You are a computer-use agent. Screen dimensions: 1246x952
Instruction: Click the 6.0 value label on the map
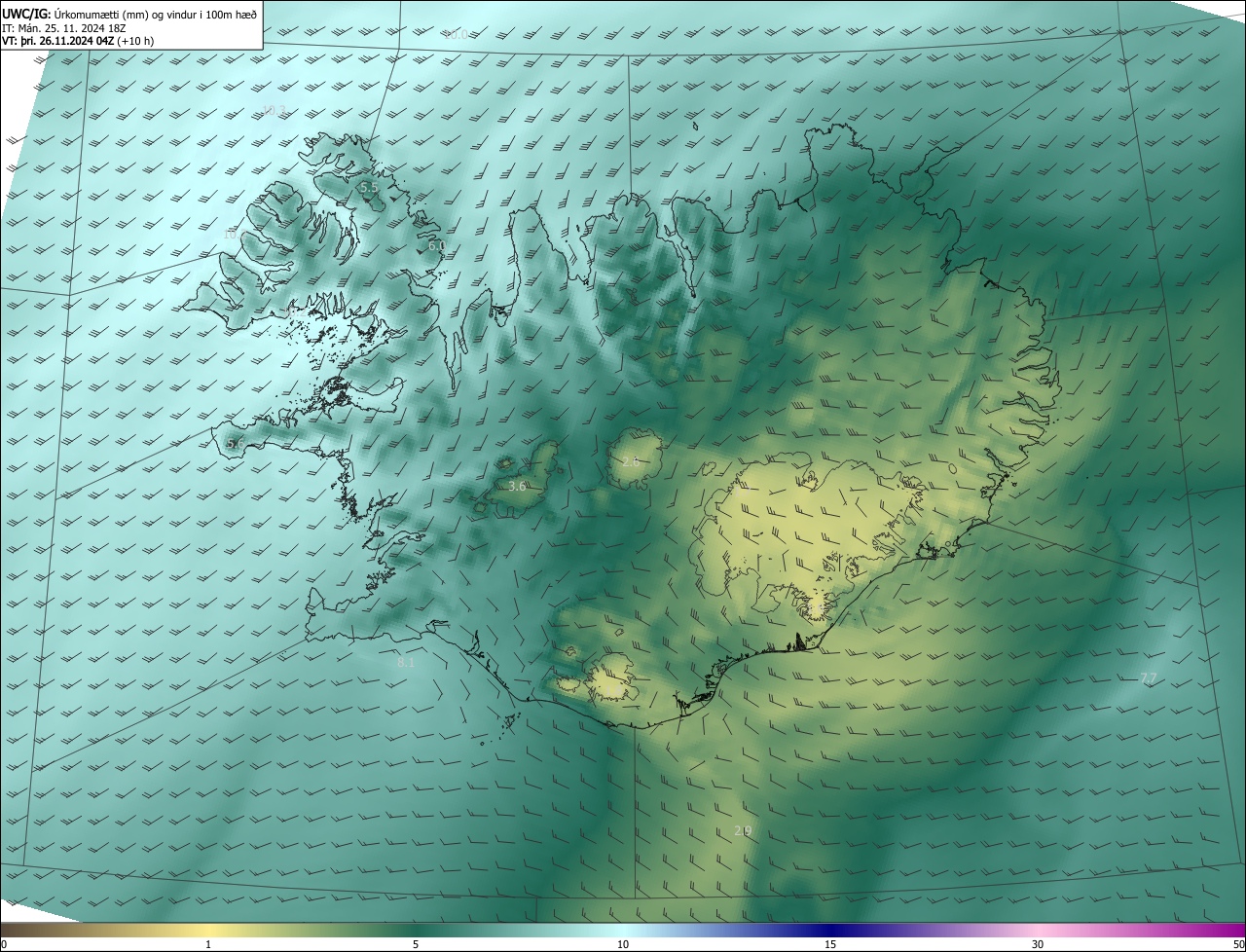tap(436, 245)
